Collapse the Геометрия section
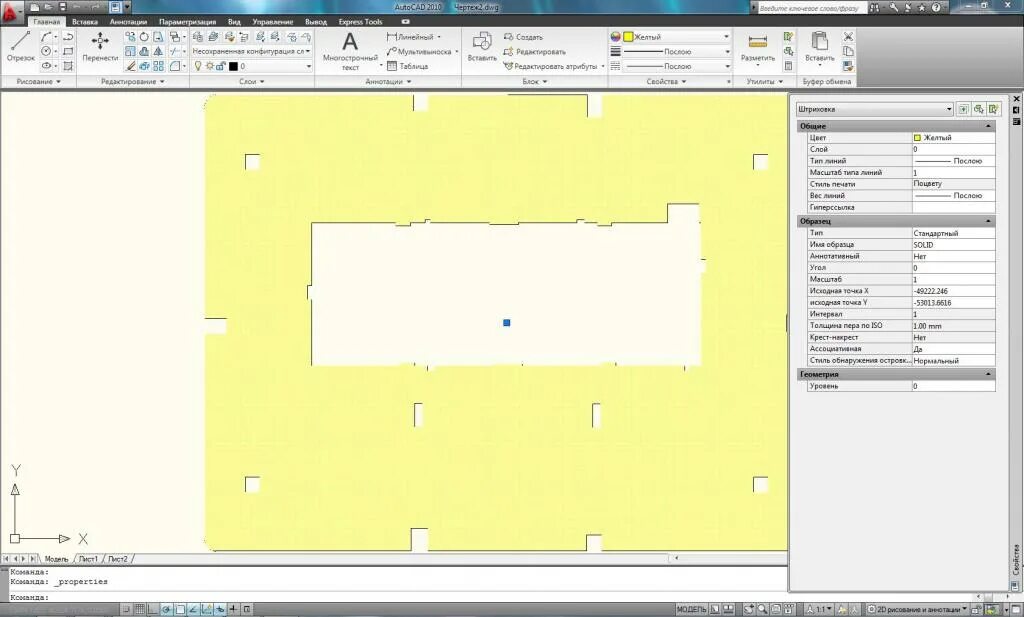 coord(988,374)
